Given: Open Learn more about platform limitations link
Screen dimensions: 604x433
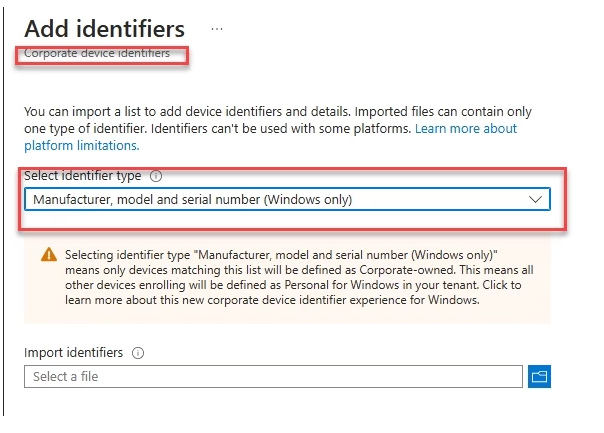Looking at the screenshot, I should click(466, 129).
